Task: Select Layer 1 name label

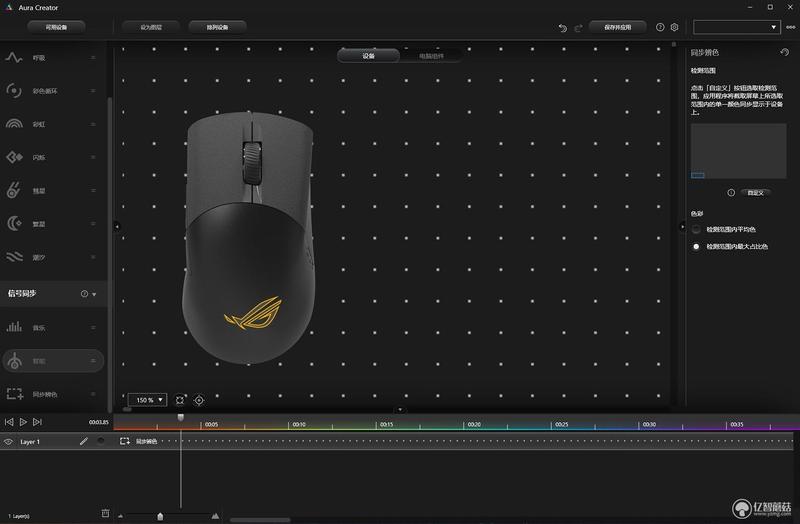Action: point(30,441)
